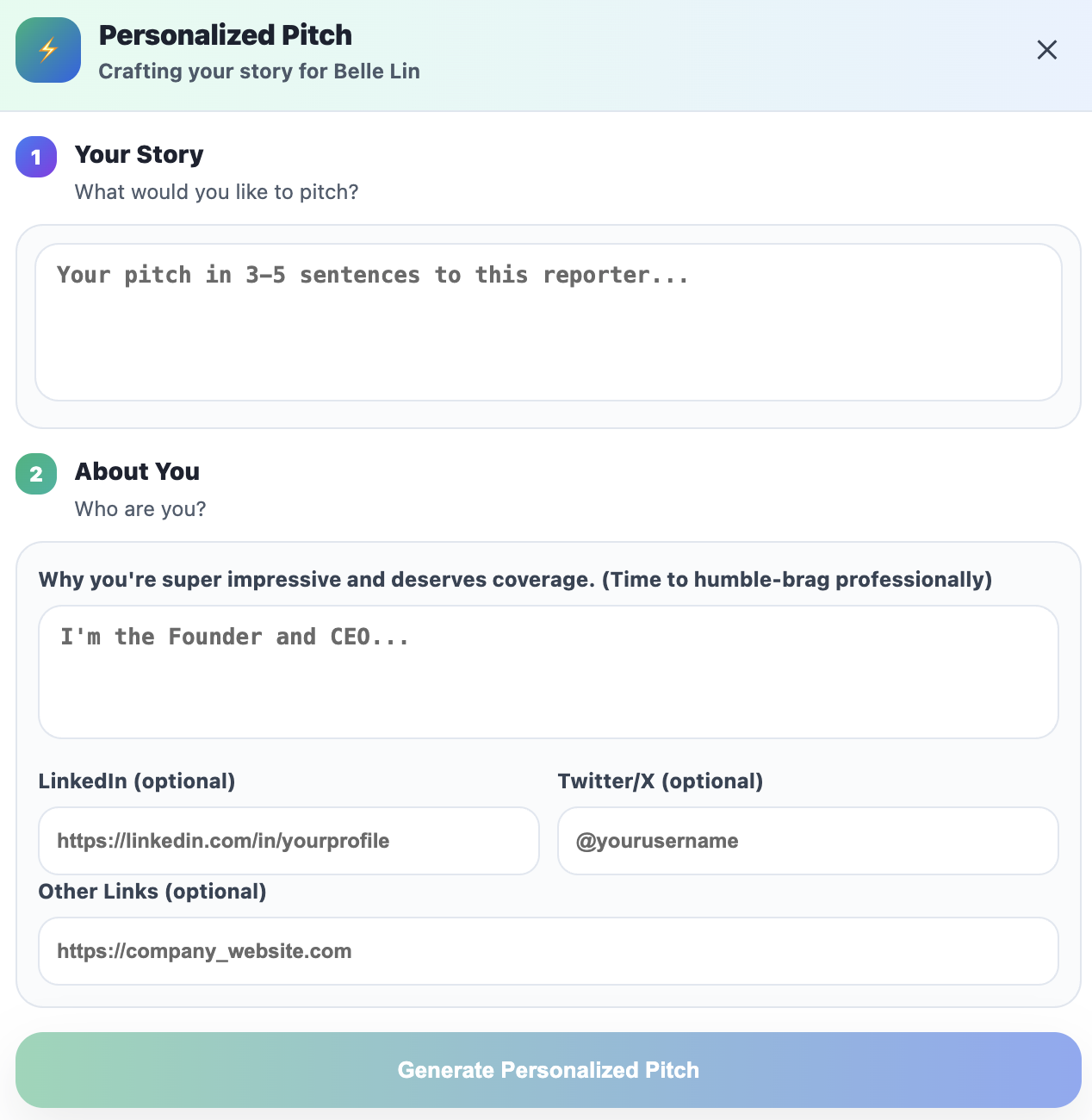
Task: Click the "Your Story" section heading
Action: coord(140,155)
